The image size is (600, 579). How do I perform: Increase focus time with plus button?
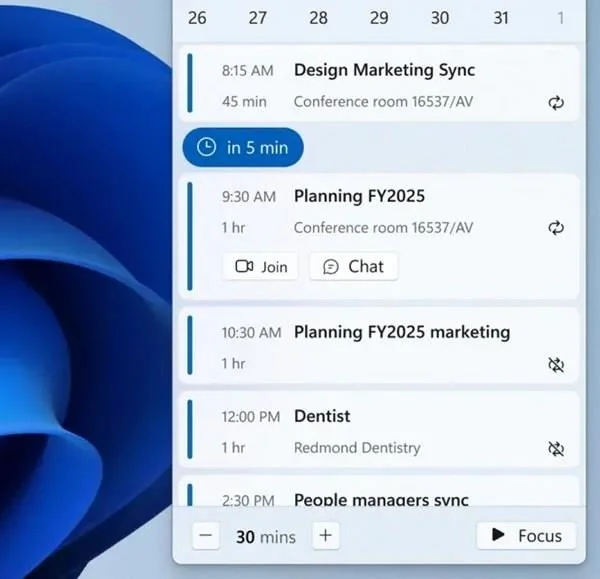tap(326, 535)
